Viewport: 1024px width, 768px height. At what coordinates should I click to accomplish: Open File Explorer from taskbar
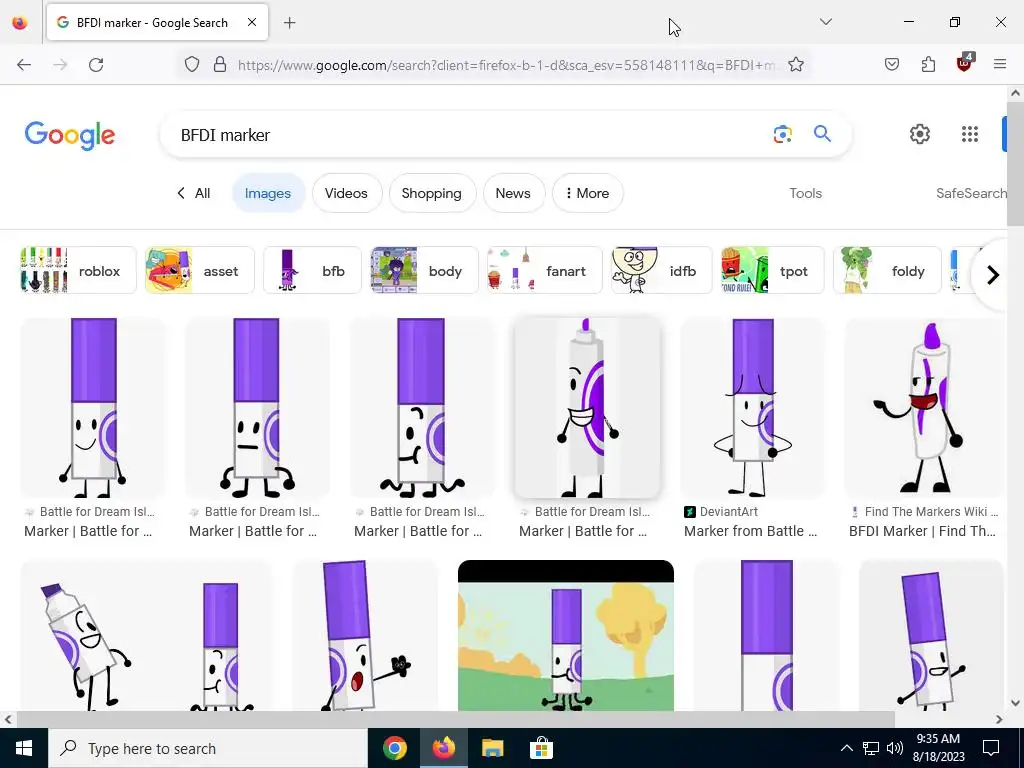492,748
